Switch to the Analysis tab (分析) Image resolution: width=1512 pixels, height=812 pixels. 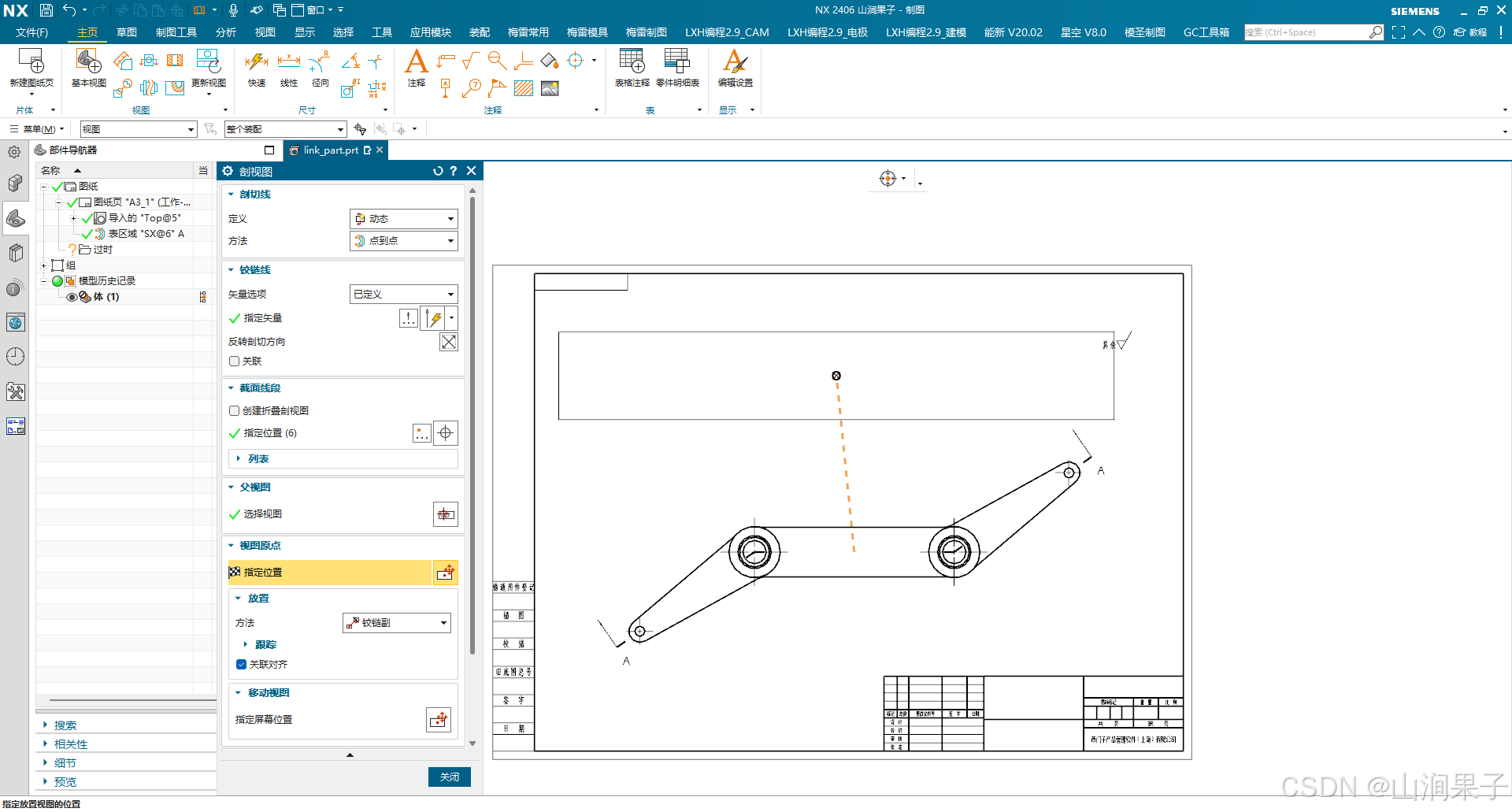click(x=225, y=32)
